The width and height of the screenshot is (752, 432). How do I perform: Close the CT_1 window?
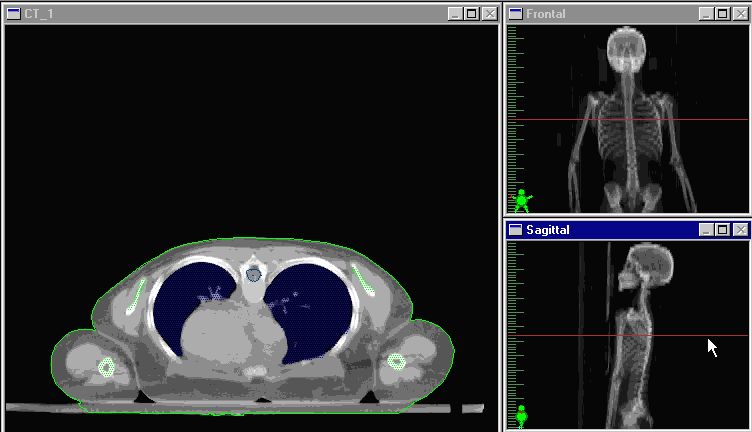[x=490, y=14]
